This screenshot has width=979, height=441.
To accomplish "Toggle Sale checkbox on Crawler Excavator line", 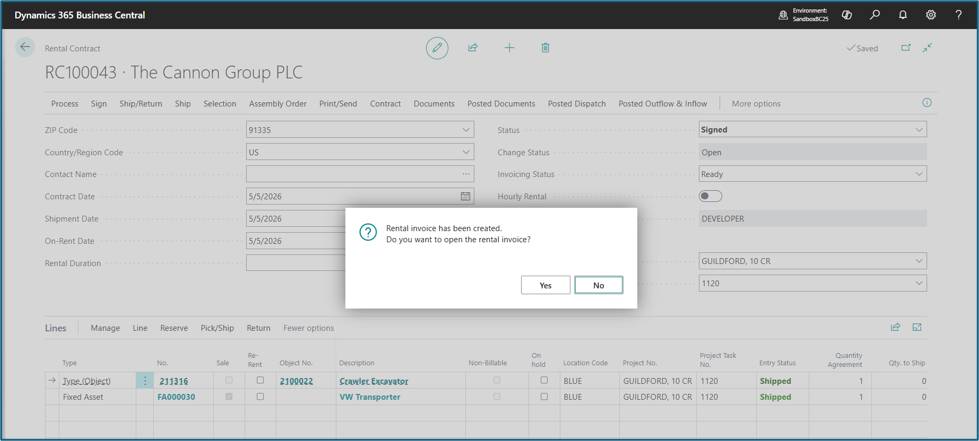I will click(229, 380).
